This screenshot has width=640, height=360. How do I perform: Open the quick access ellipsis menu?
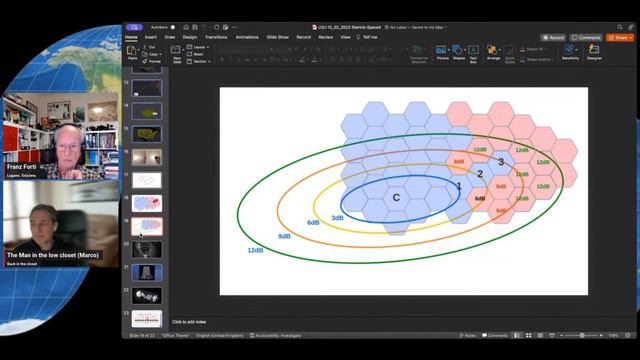tap(235, 27)
